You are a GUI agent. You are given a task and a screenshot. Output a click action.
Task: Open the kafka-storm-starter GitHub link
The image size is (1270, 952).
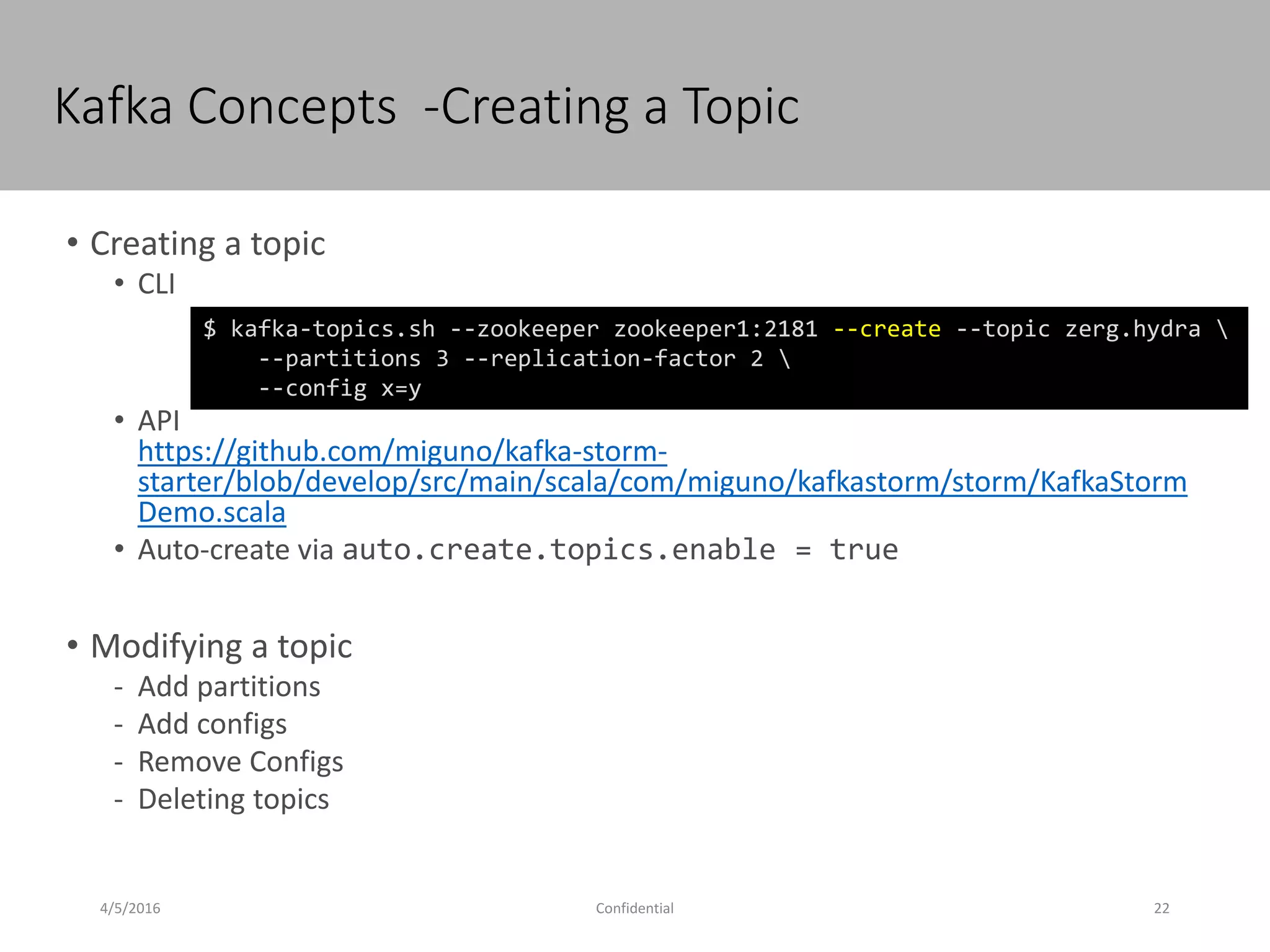tap(402, 452)
